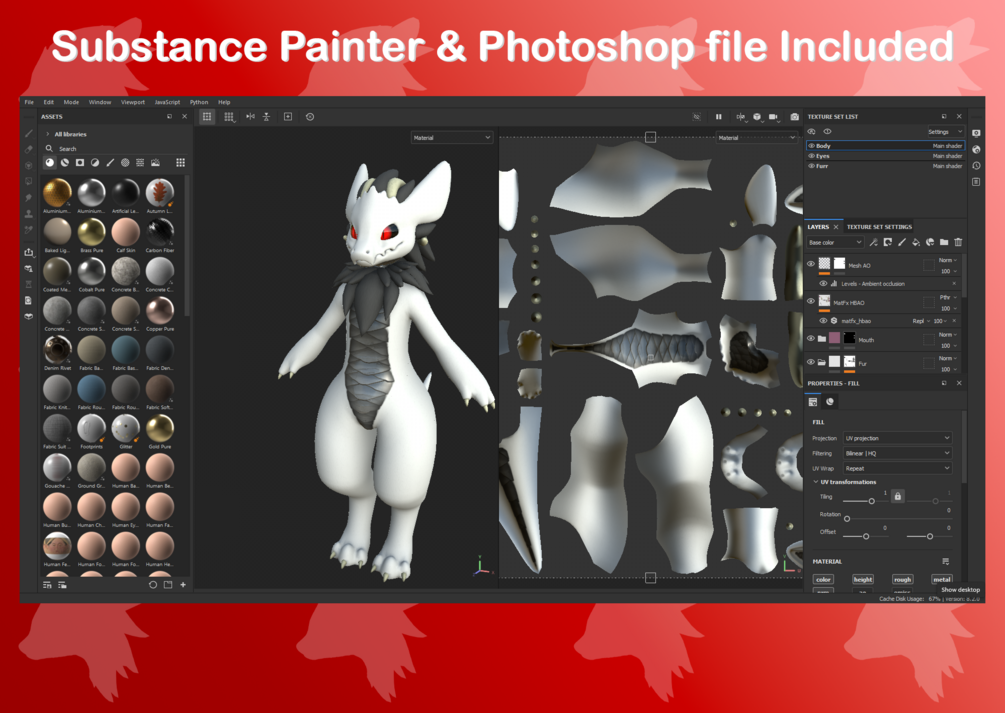Switch assets to grid view icon
Image resolution: width=1005 pixels, height=713 pixels.
pyautogui.click(x=181, y=163)
